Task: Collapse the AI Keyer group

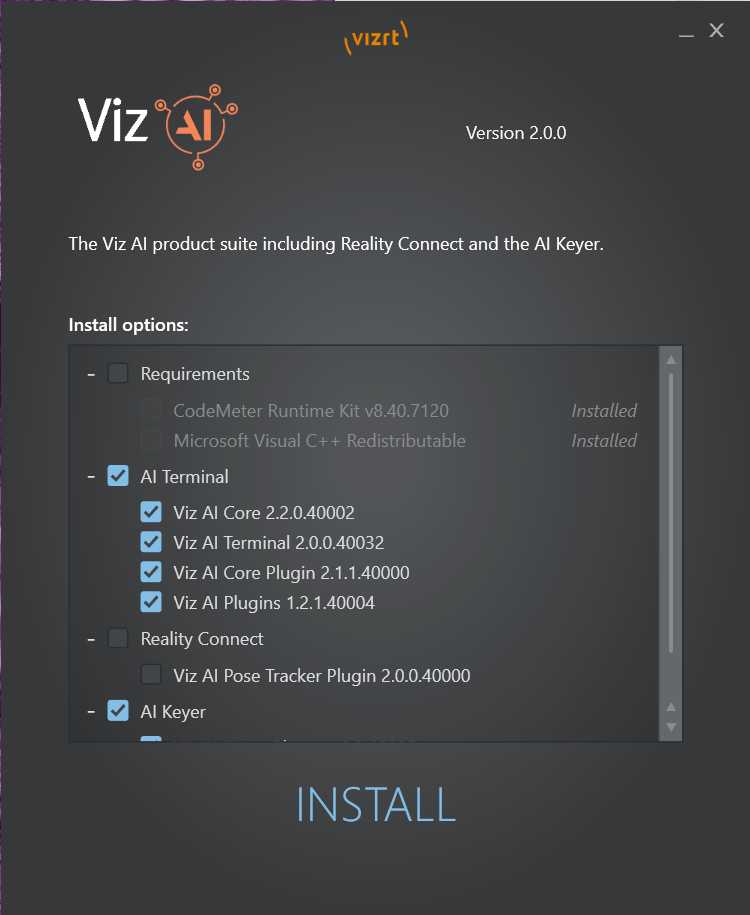Action: [x=91, y=712]
